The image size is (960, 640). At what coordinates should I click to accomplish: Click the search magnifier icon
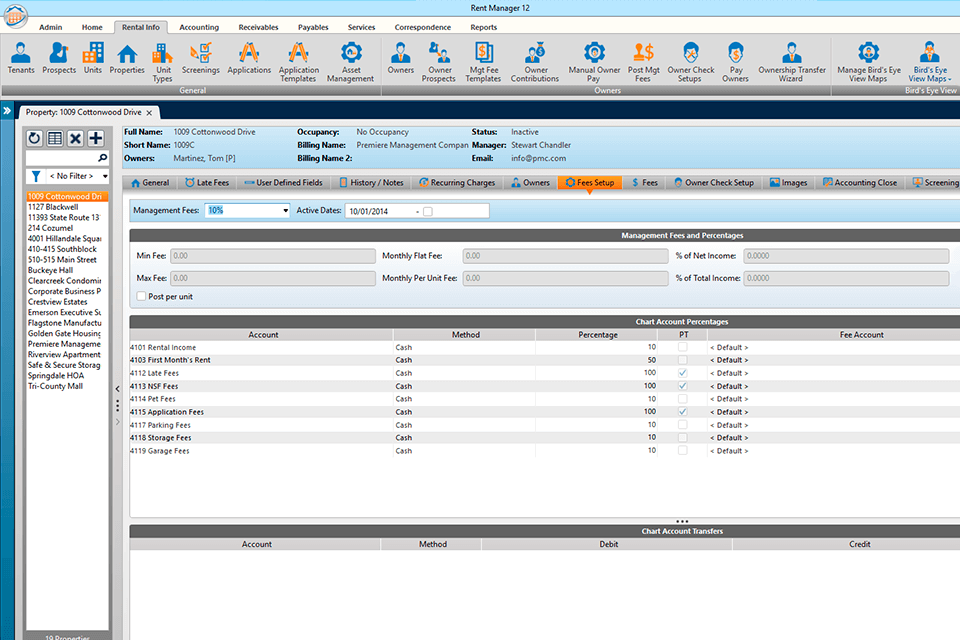pos(102,158)
